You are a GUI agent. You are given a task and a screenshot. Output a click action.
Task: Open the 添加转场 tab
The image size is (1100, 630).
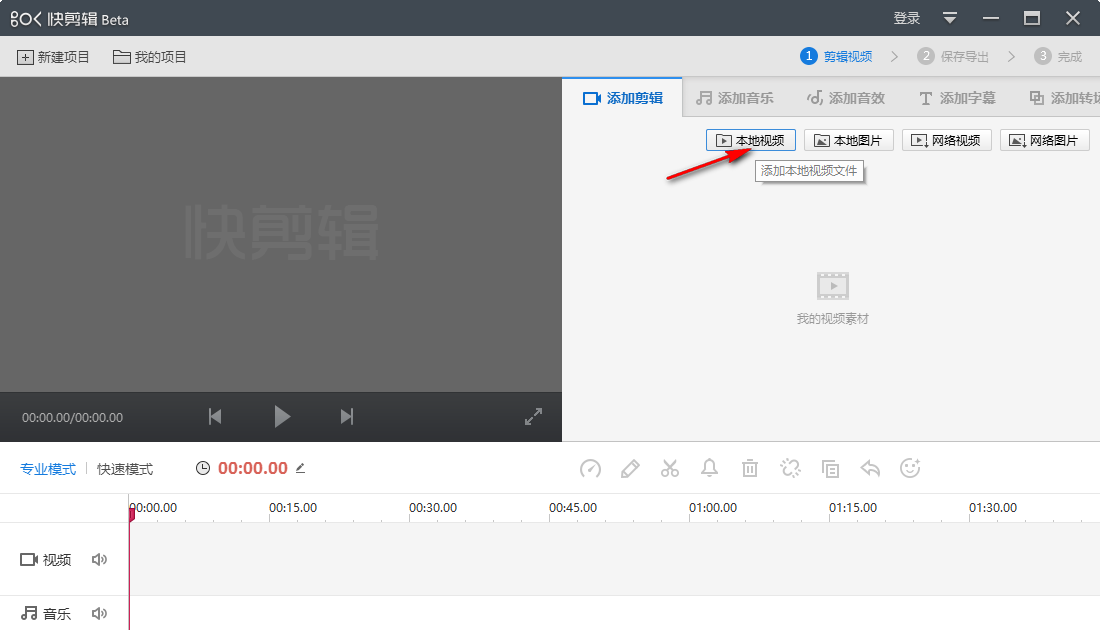tap(1064, 98)
